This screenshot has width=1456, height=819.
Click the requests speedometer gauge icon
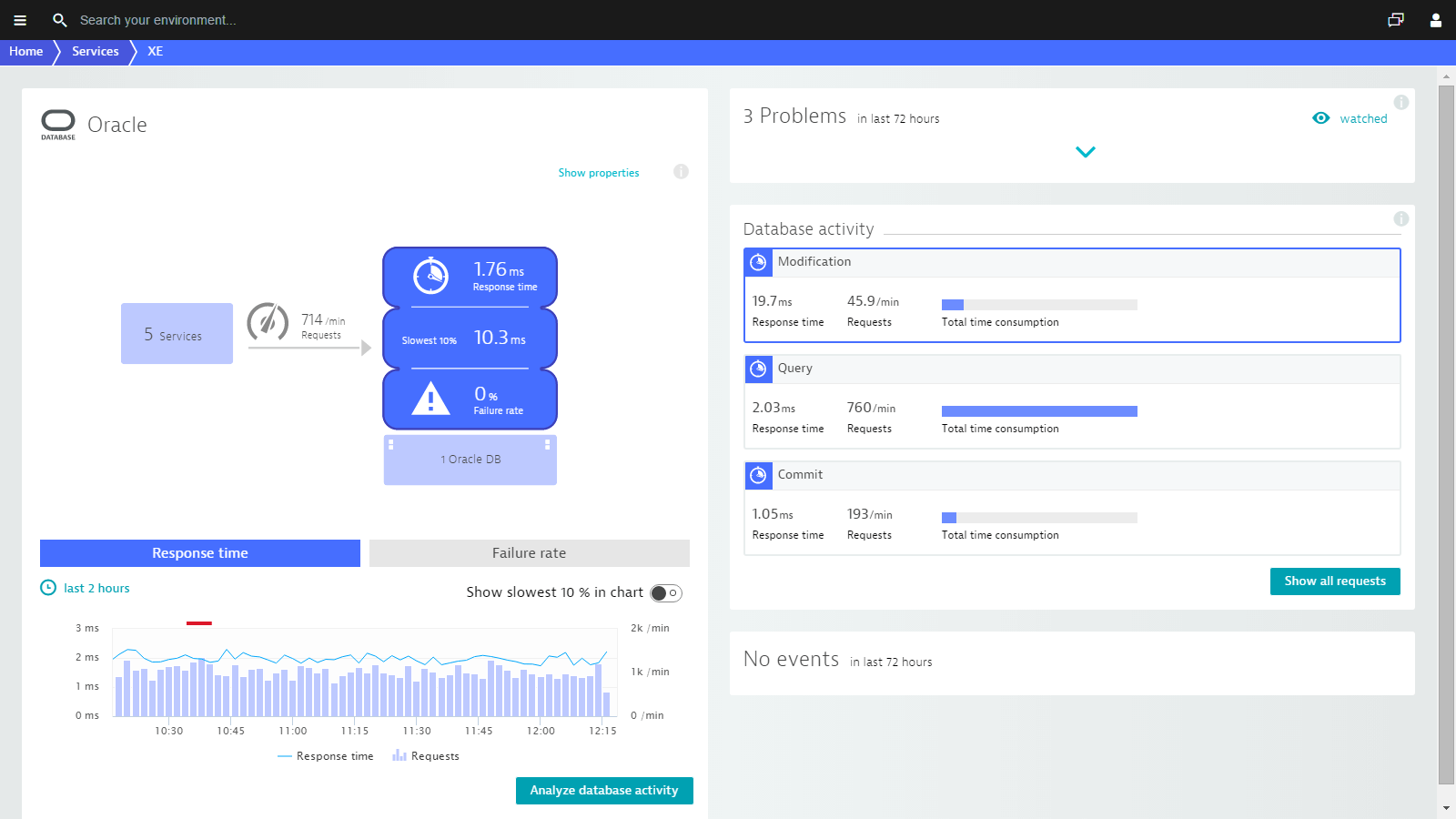click(268, 322)
